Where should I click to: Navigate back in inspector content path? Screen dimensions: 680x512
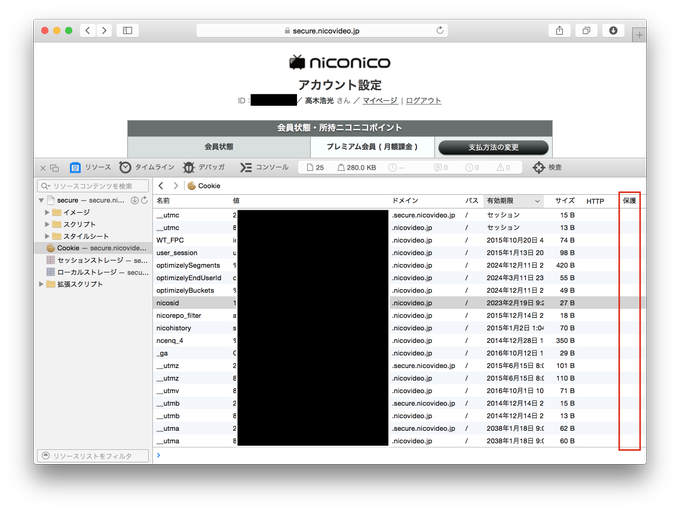(161, 186)
